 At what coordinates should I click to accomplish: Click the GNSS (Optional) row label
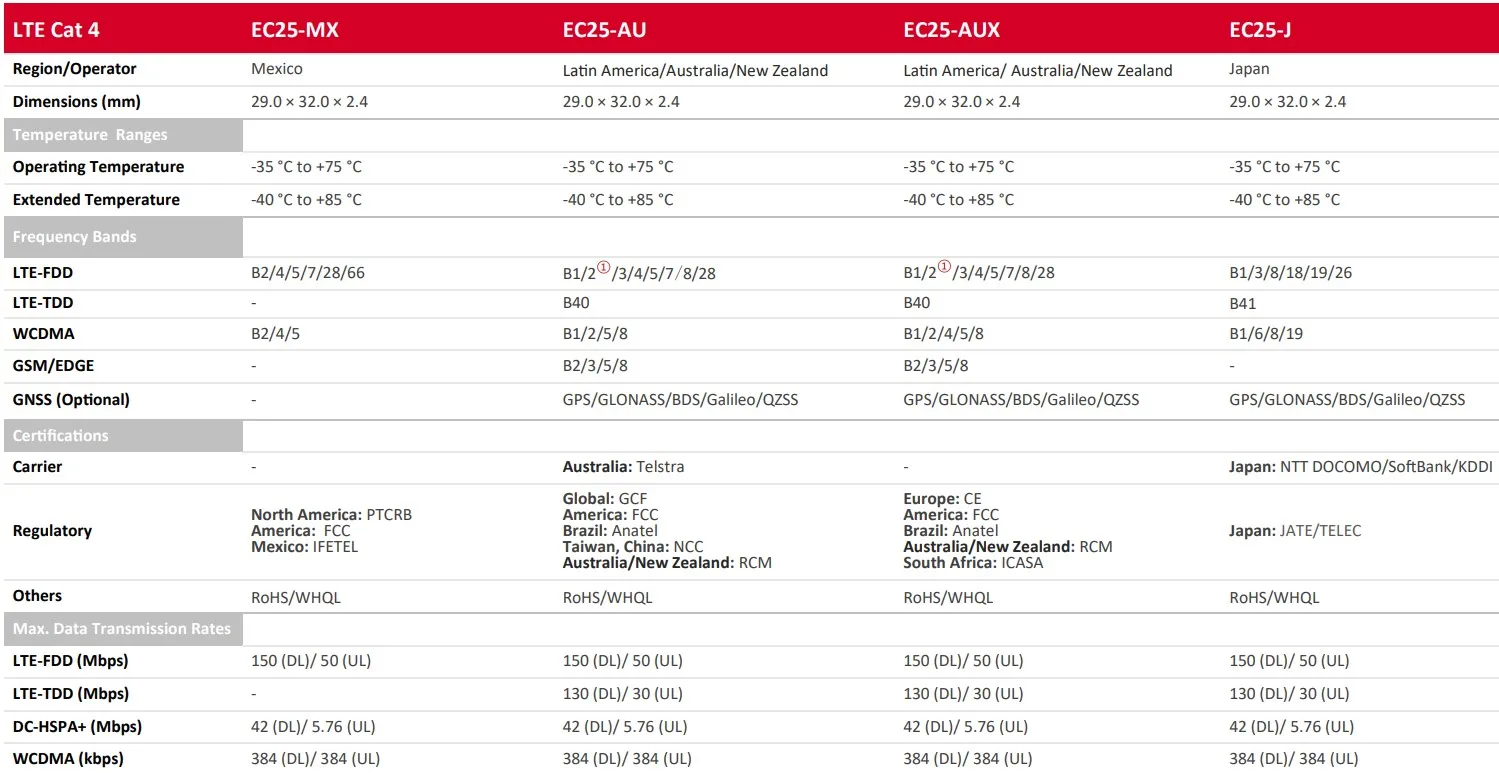71,400
